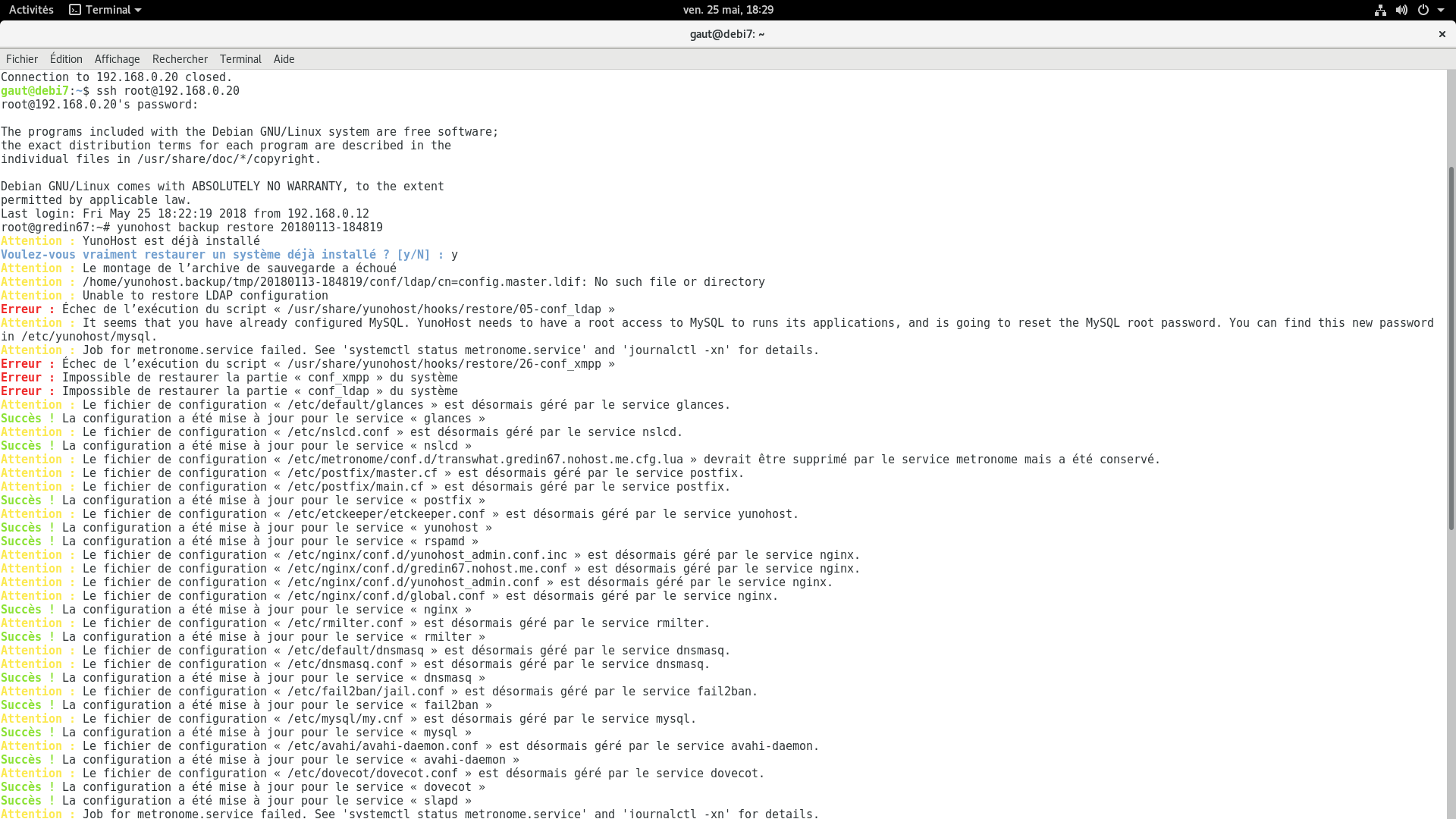This screenshot has width=1456, height=819.
Task: Click the transwhat.gredin67.nohost.me.cfg.lua path
Action: [485, 460]
